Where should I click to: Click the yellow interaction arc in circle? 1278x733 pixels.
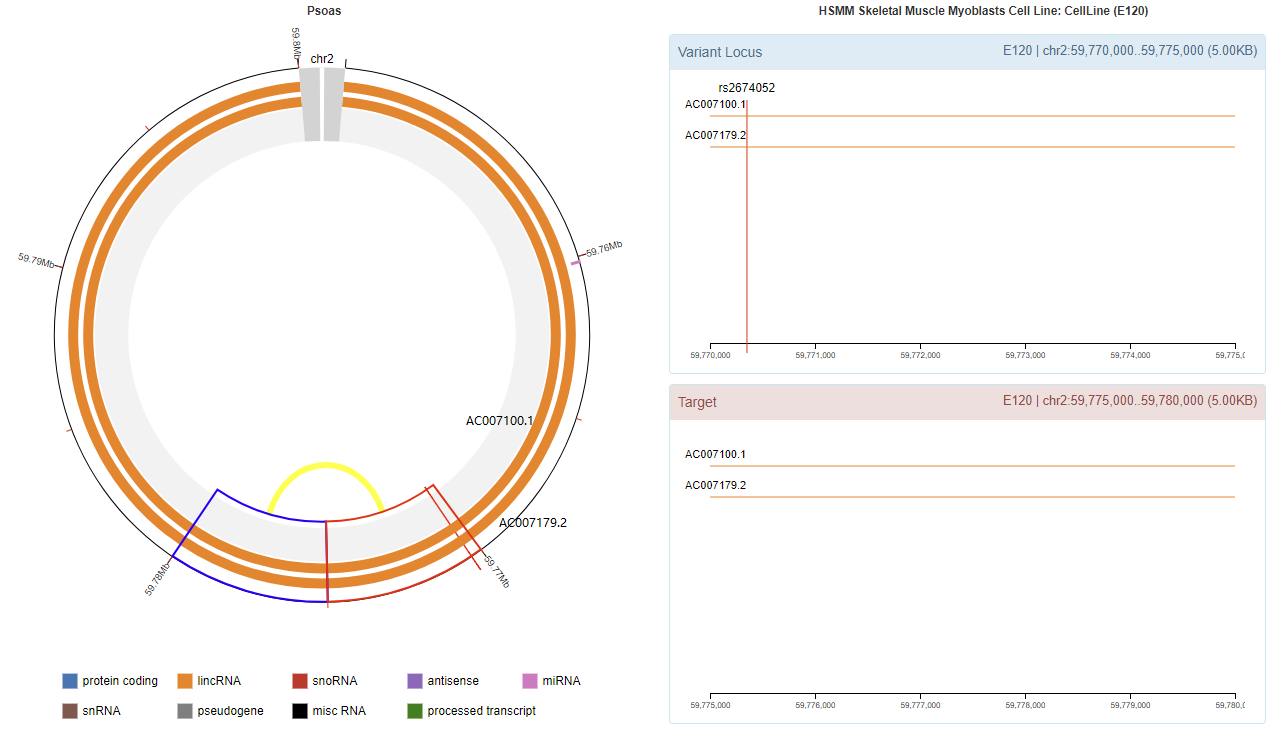(325, 466)
